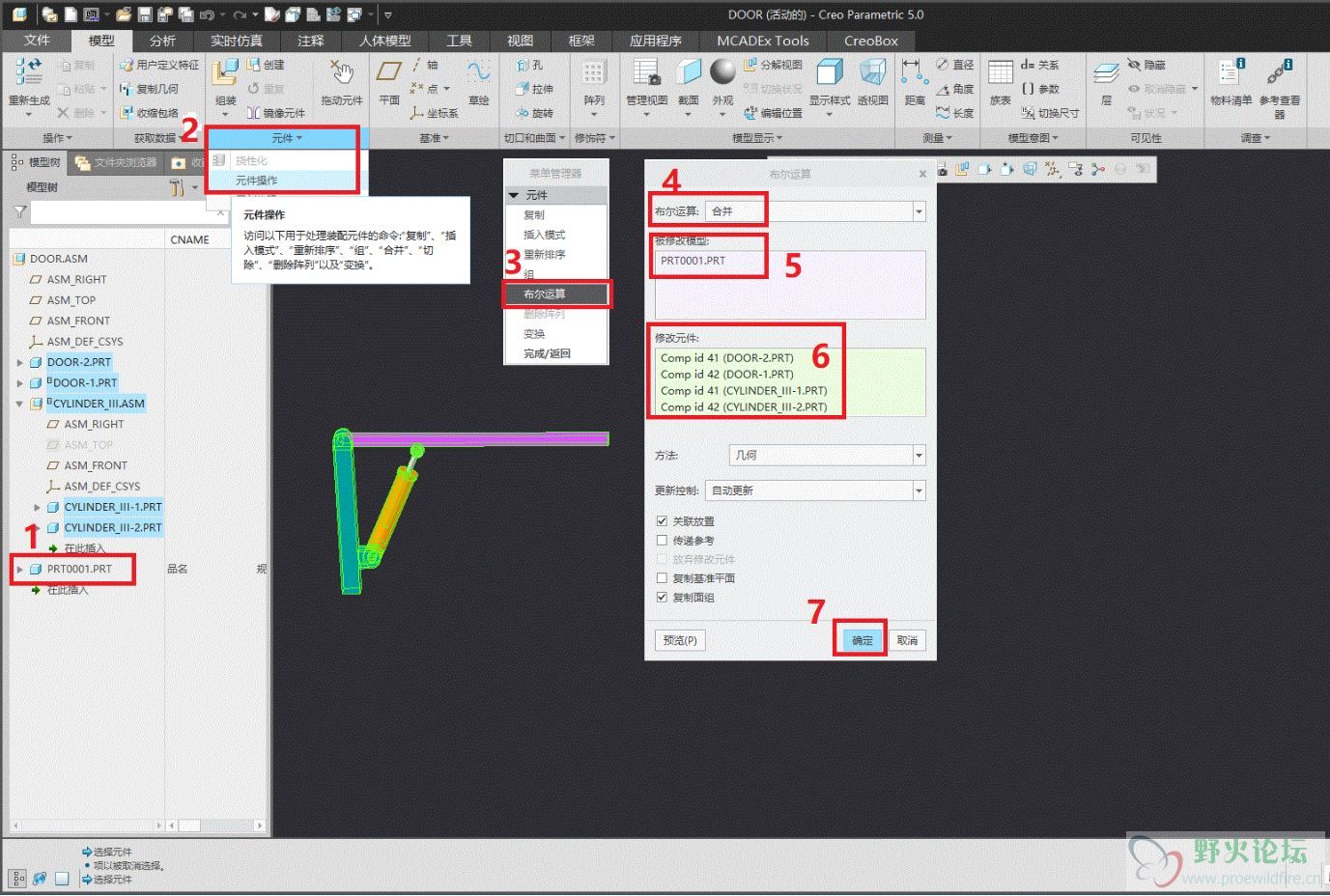This screenshot has width=1330, height=896.
Task: Open the 文件 menu tab
Action: [x=37, y=41]
